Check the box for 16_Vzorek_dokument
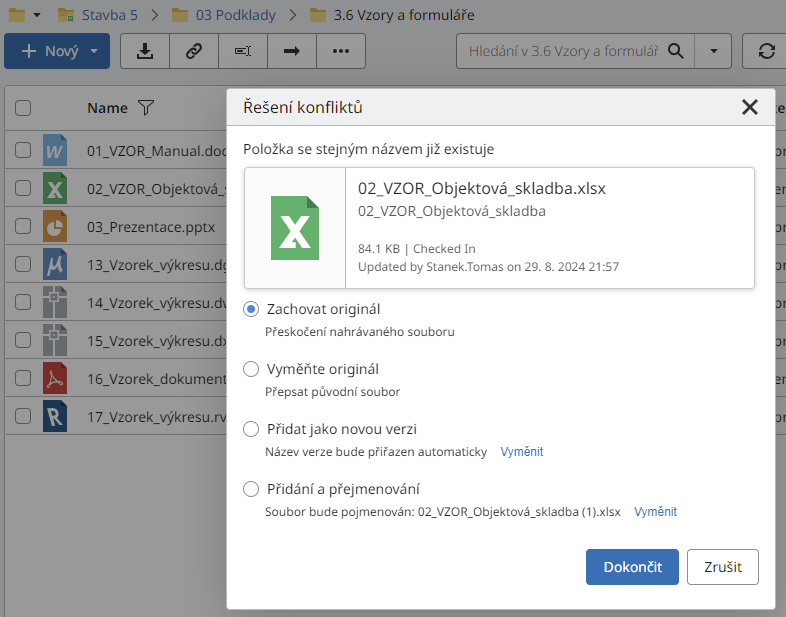786x617 pixels. (23, 378)
